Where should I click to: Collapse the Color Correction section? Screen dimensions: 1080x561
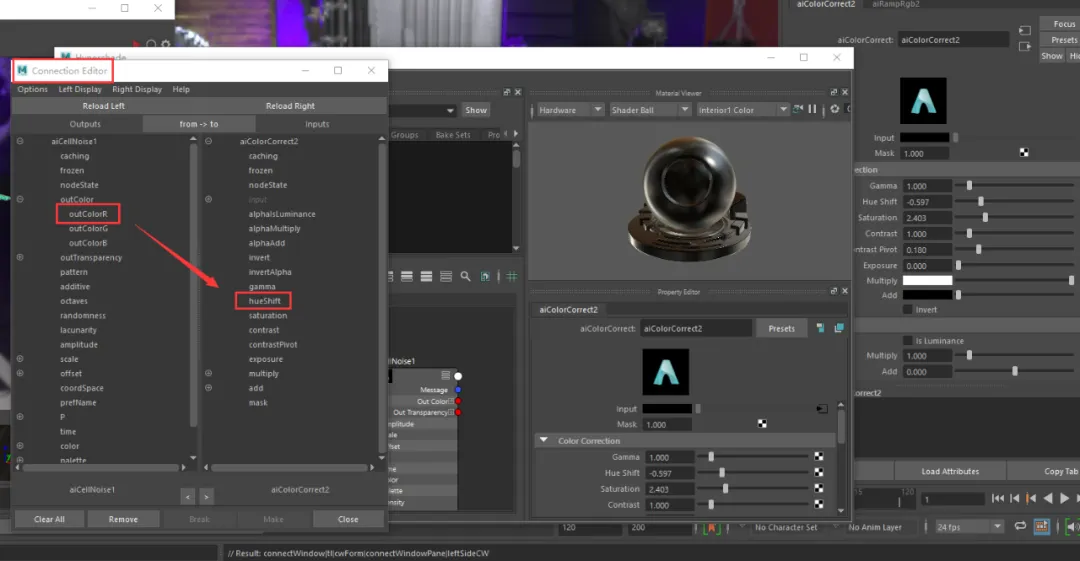544,440
